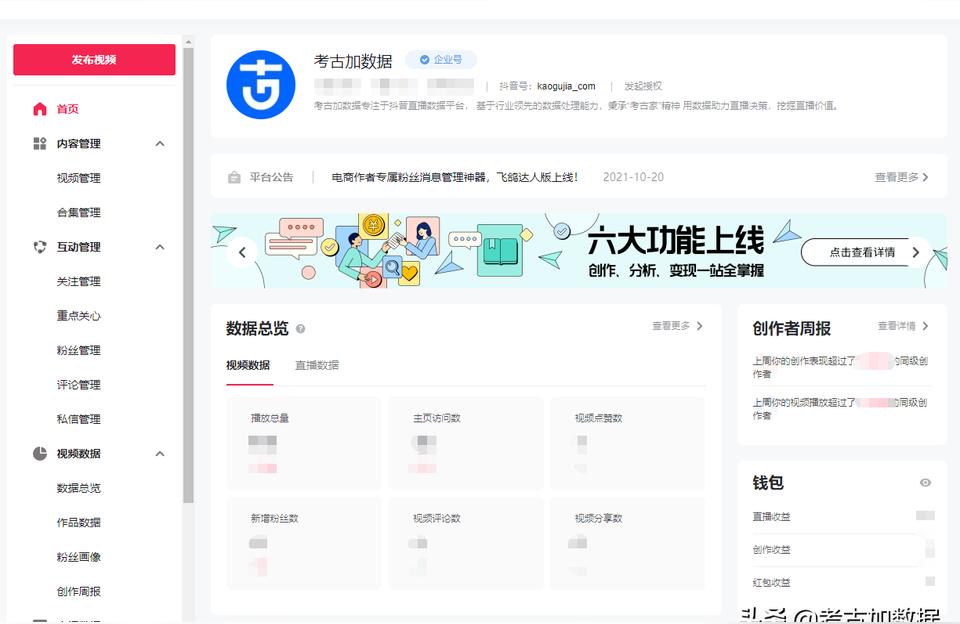Viewport: 960px width, 624px height.
Task: Click the 考古加数据 profile avatar
Action: [261, 85]
